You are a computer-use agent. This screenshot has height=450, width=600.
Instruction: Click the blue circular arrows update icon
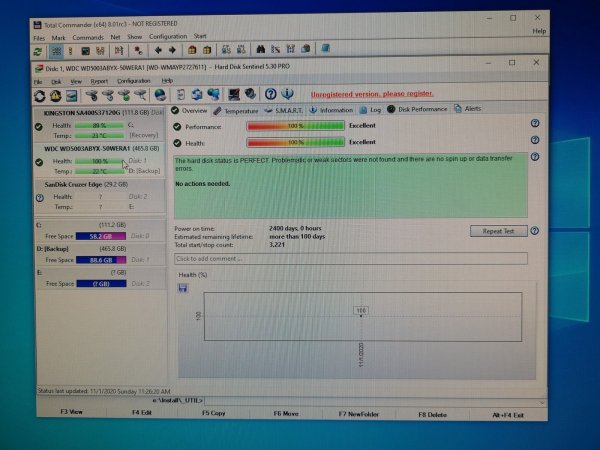(197, 94)
